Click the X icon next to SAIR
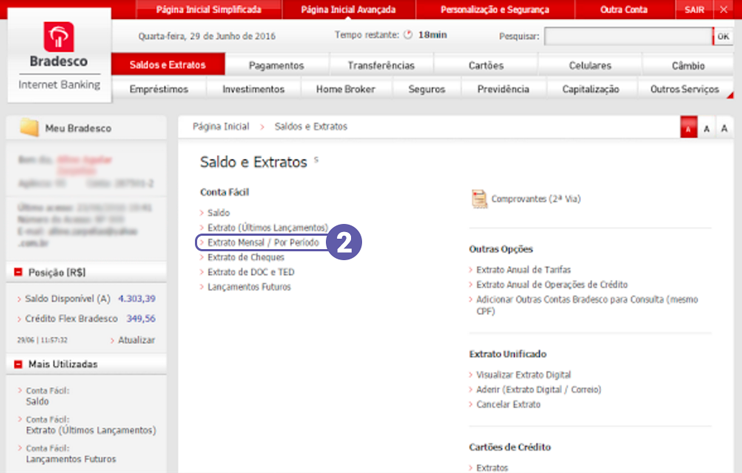 [x=724, y=9]
